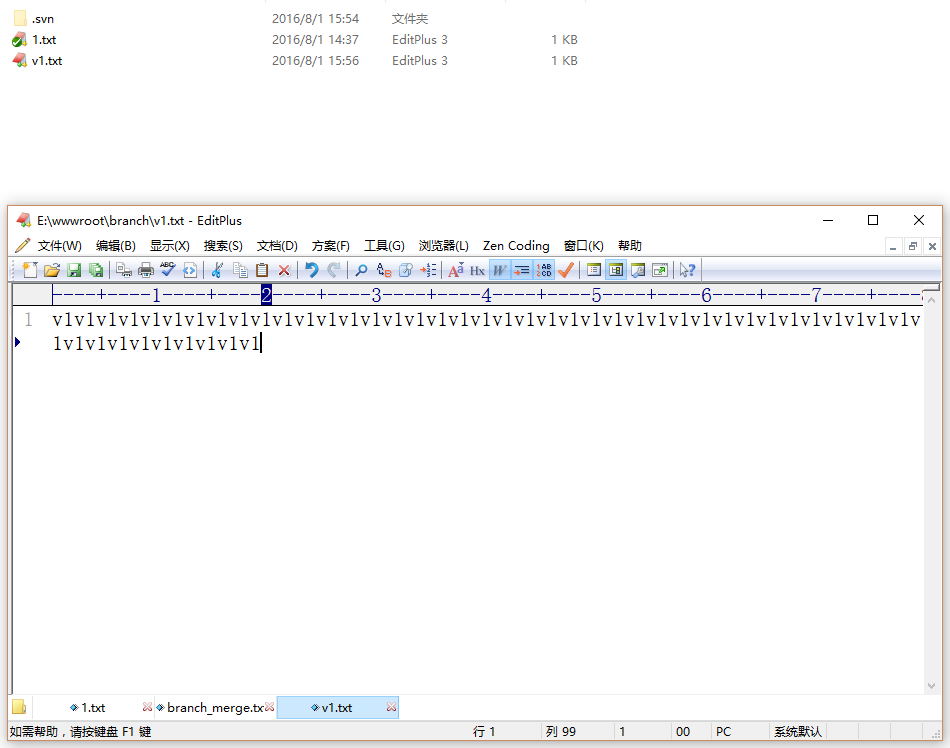Image resolution: width=950 pixels, height=748 pixels.
Task: Click the New document toolbar icon
Action: point(29,270)
